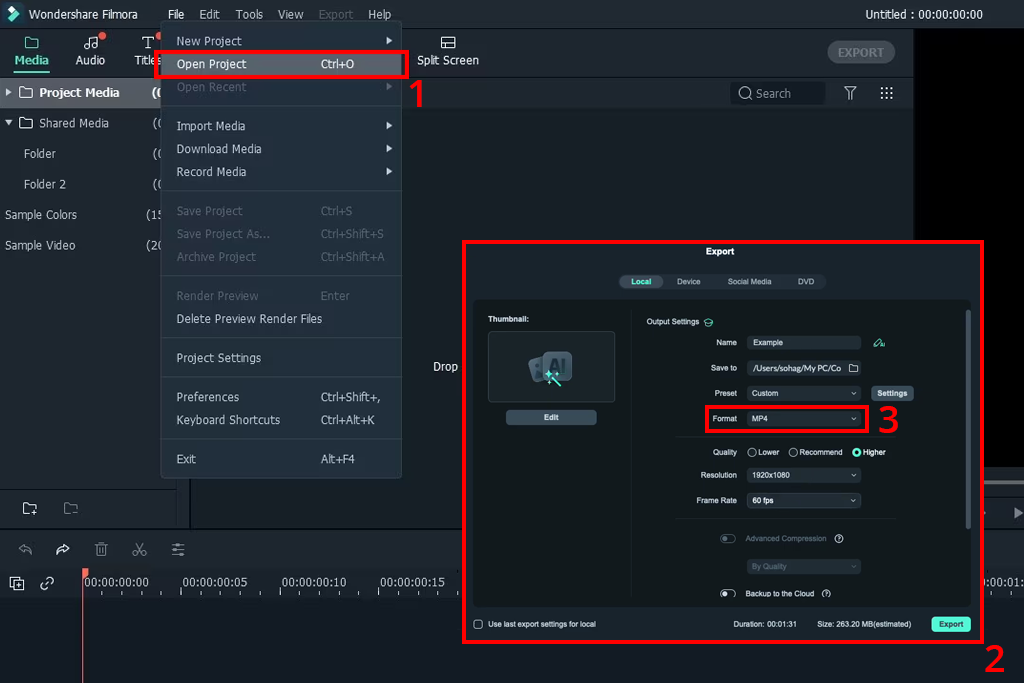Open Preferences from File menu
Image resolution: width=1024 pixels, height=683 pixels.
coord(281,397)
